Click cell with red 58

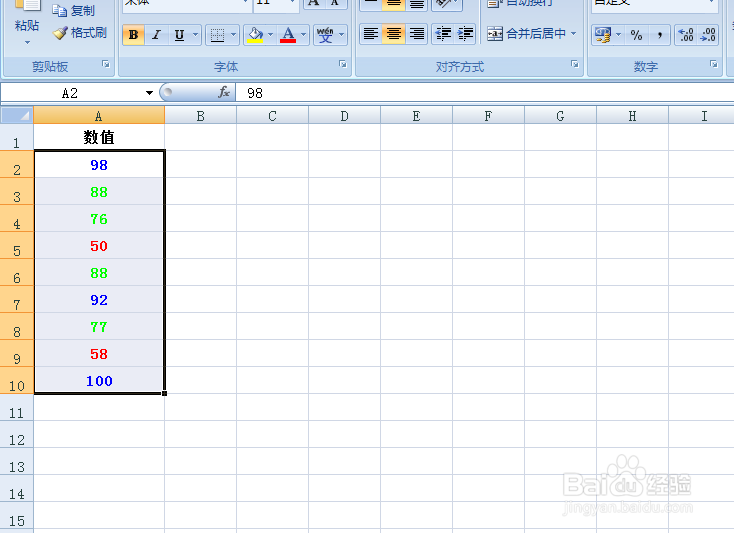99,354
